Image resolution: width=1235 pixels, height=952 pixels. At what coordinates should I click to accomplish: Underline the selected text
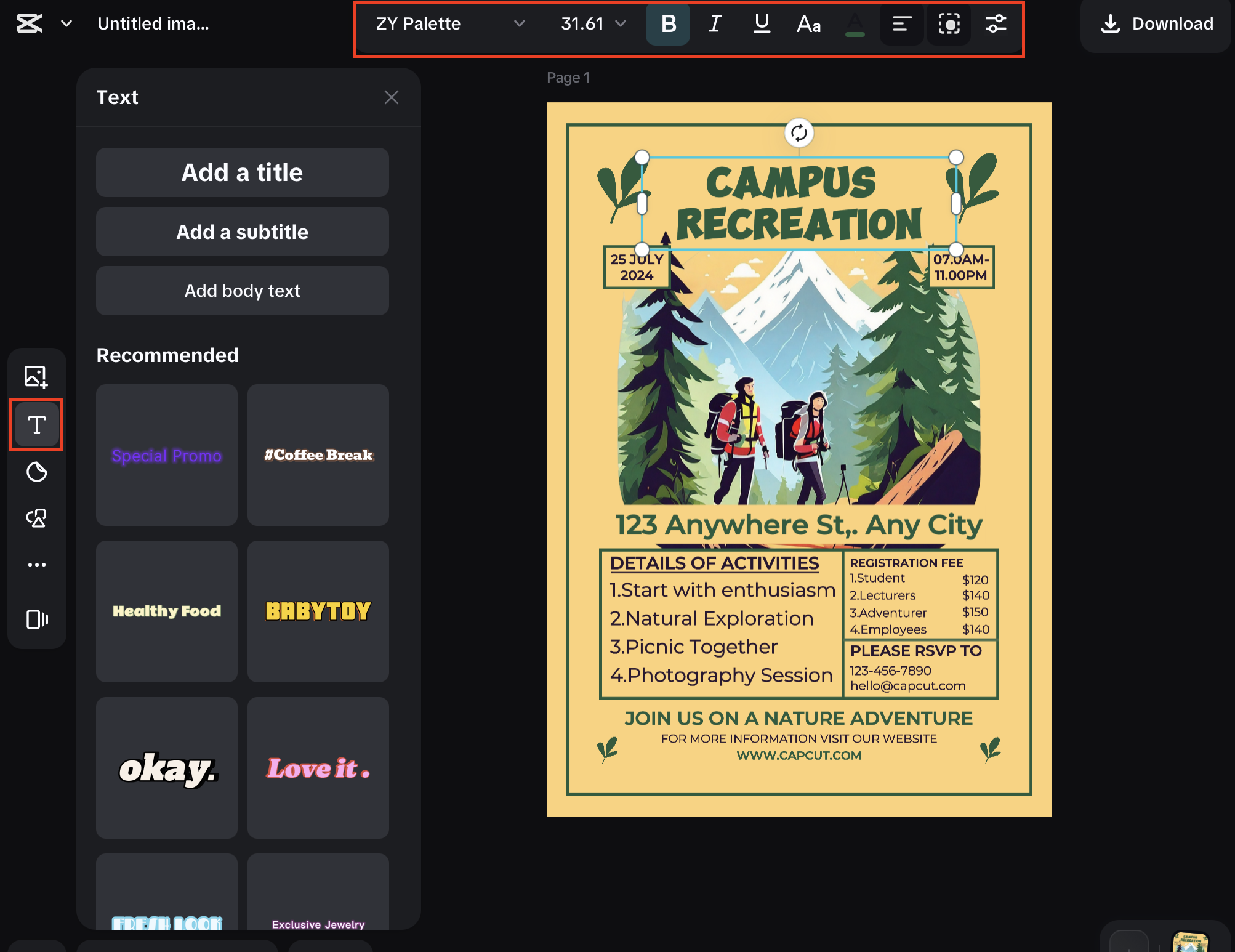coord(762,24)
